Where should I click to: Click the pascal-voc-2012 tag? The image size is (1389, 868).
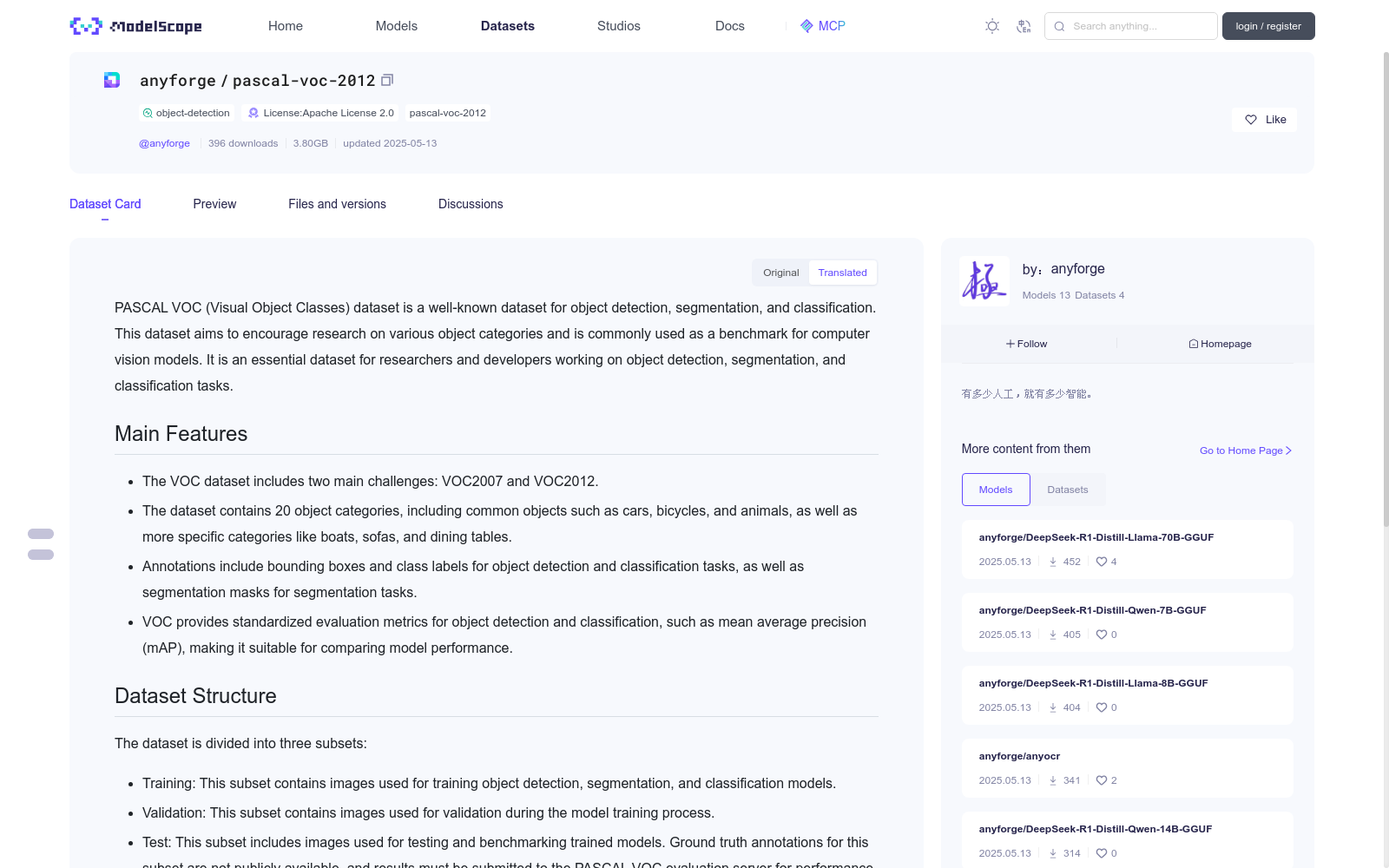click(x=448, y=113)
